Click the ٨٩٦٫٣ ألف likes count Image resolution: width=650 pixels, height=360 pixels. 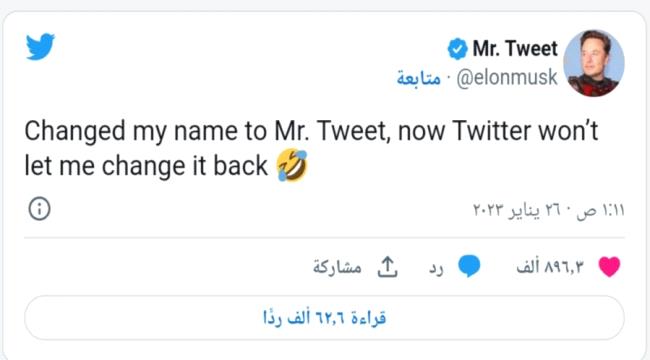pos(550,267)
